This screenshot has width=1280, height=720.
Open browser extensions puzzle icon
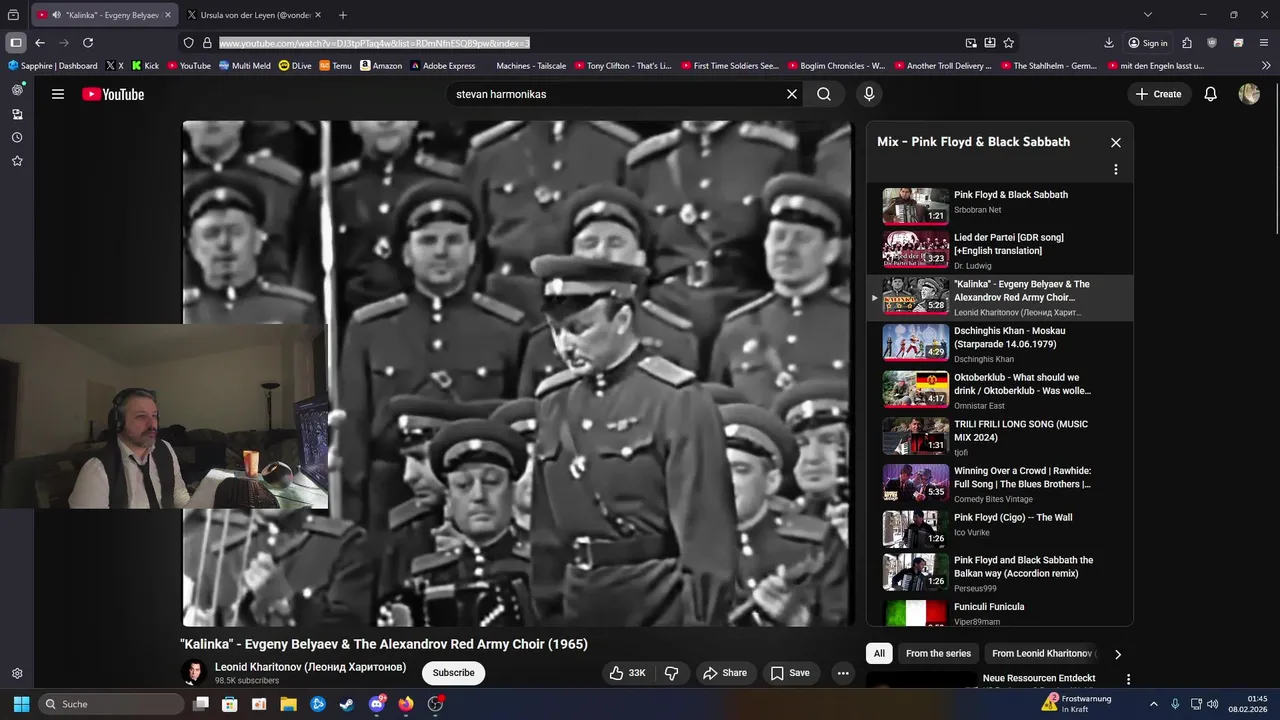[x=1187, y=43]
